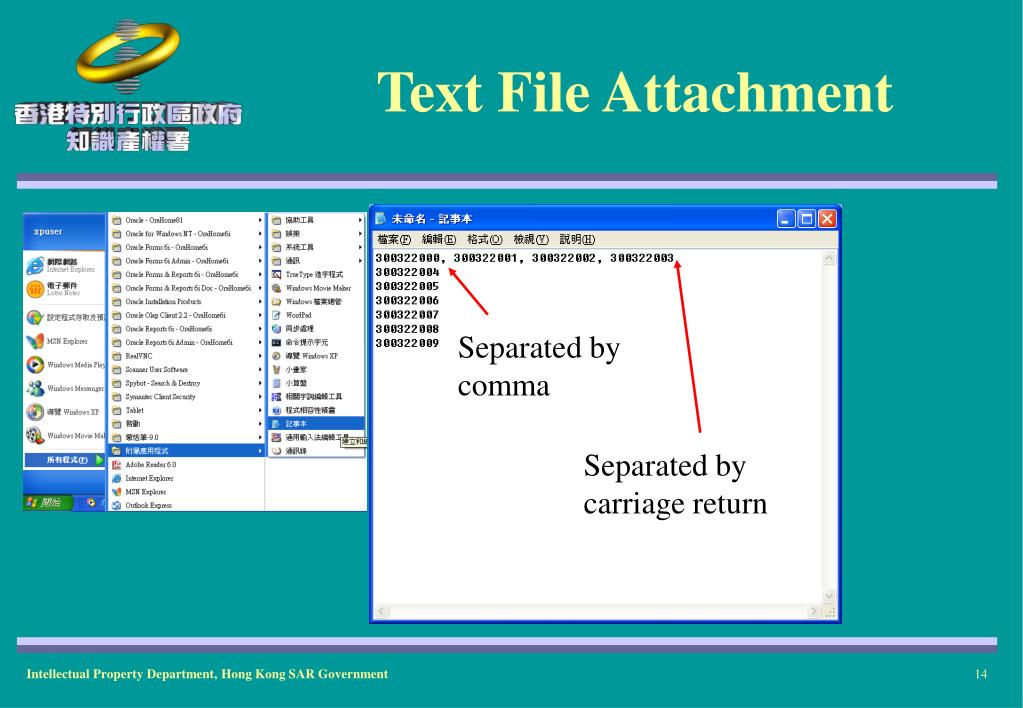Click Notepad vertical scrollbar up arrow
Screen dimensions: 1023x708
(x=829, y=258)
